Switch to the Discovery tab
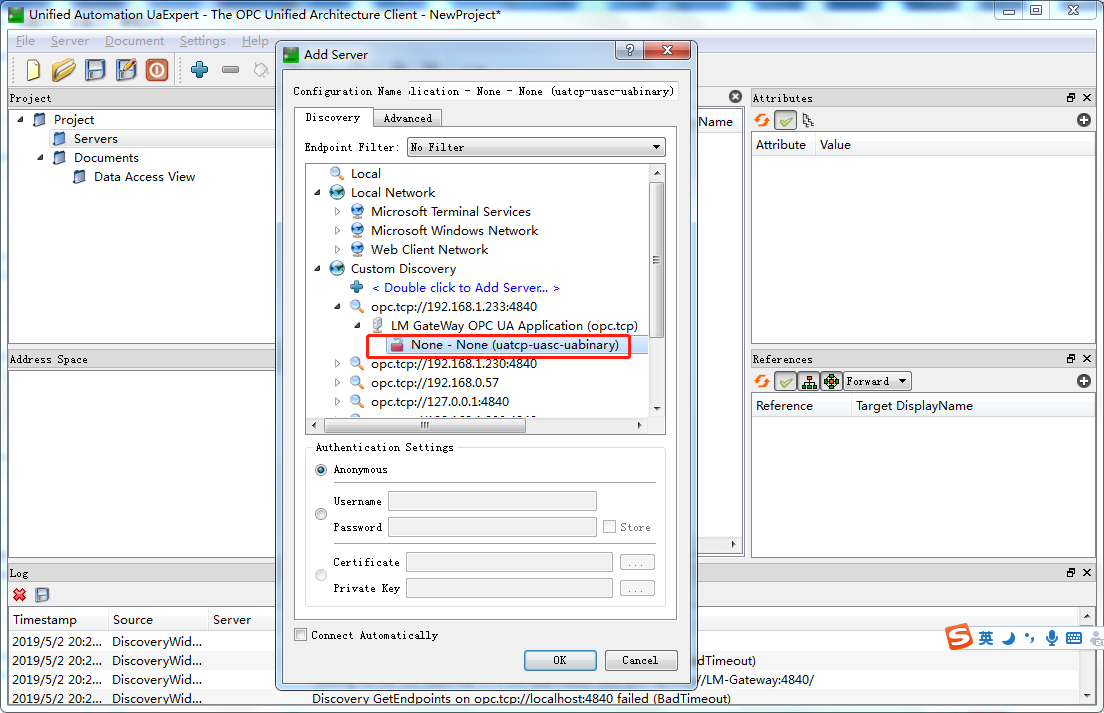This screenshot has width=1104, height=713. [x=332, y=118]
